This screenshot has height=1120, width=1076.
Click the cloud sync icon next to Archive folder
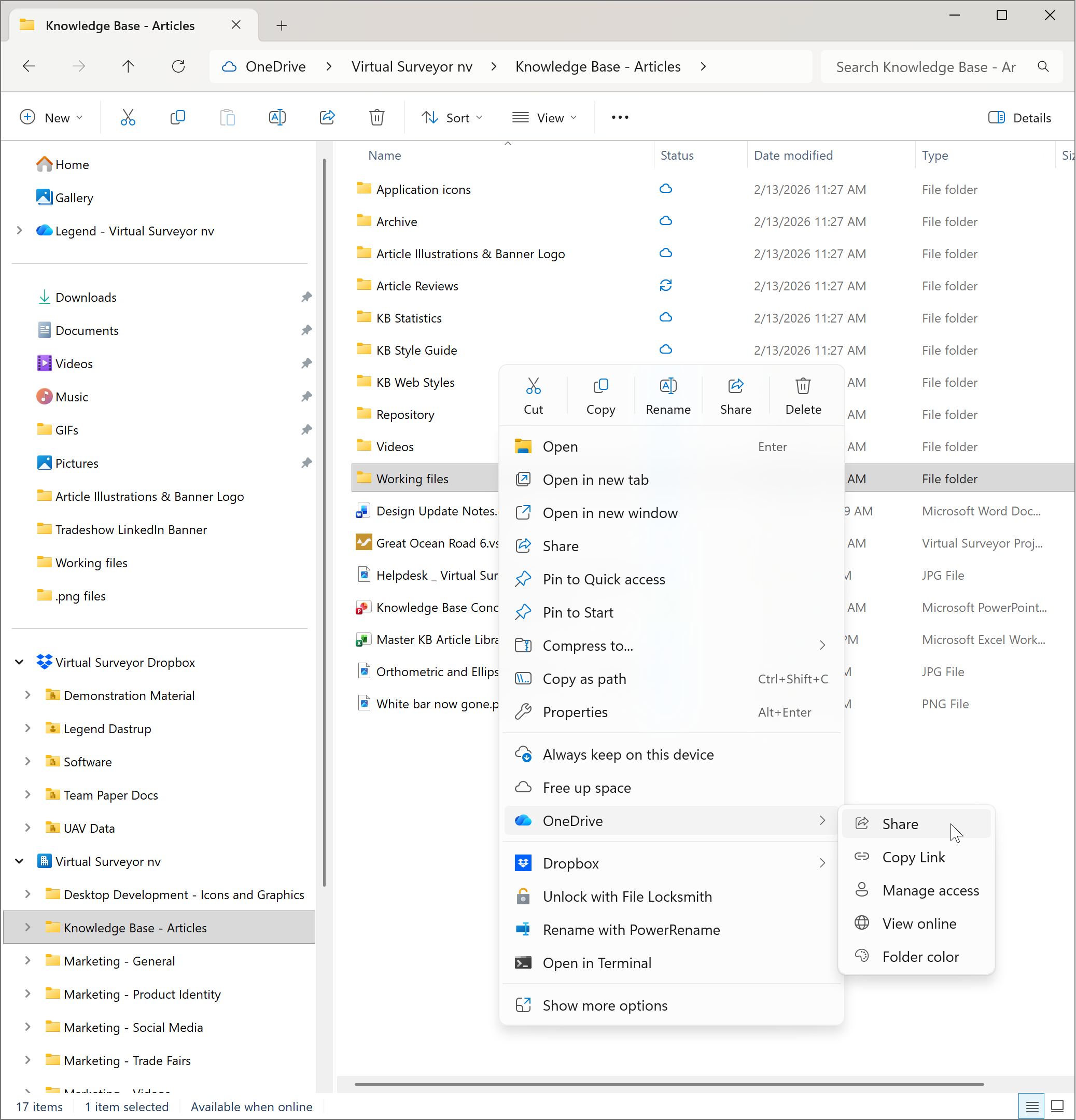click(x=666, y=221)
